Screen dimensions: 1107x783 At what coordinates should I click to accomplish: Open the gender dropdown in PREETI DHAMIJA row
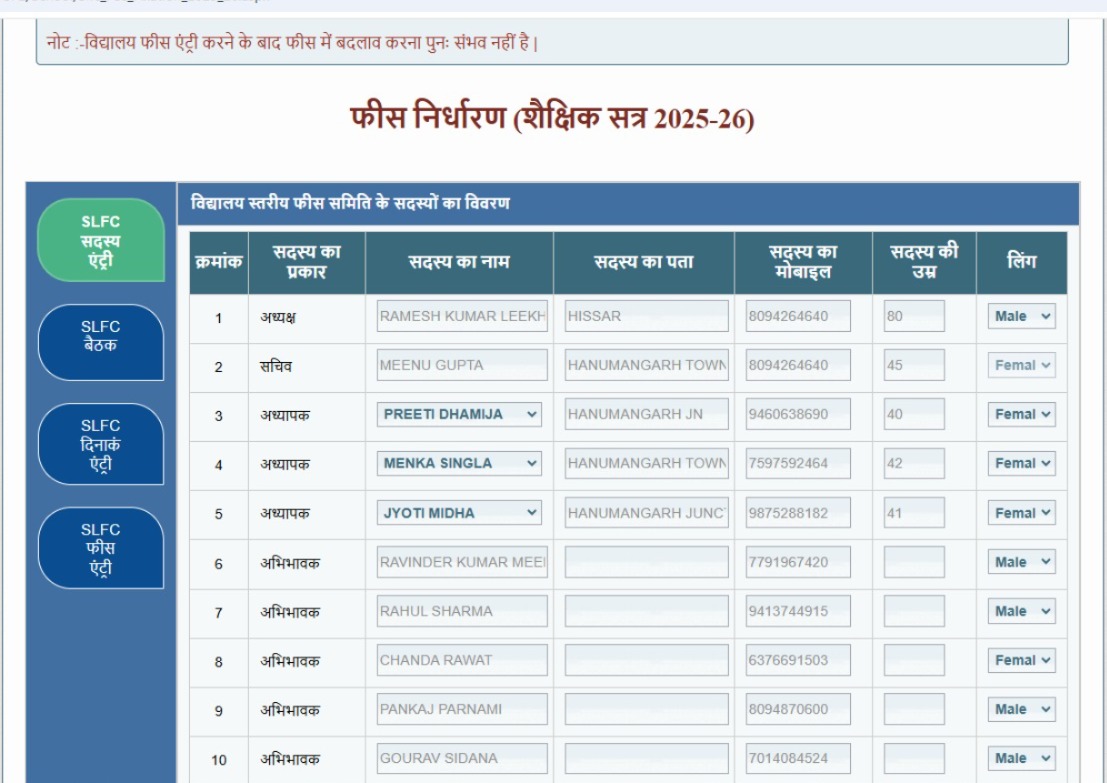click(1022, 414)
